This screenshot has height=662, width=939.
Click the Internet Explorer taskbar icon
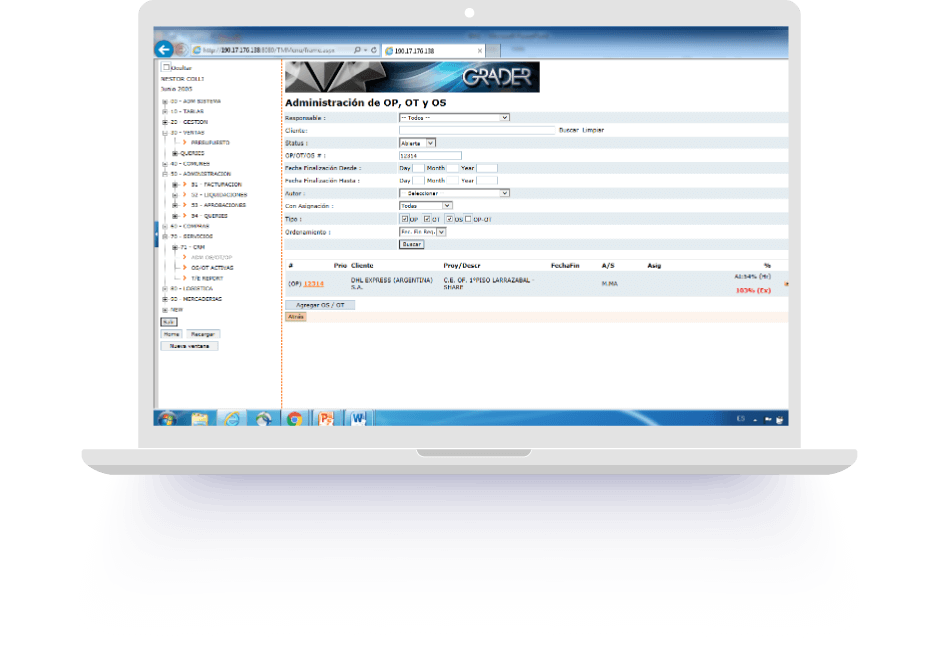(x=231, y=419)
